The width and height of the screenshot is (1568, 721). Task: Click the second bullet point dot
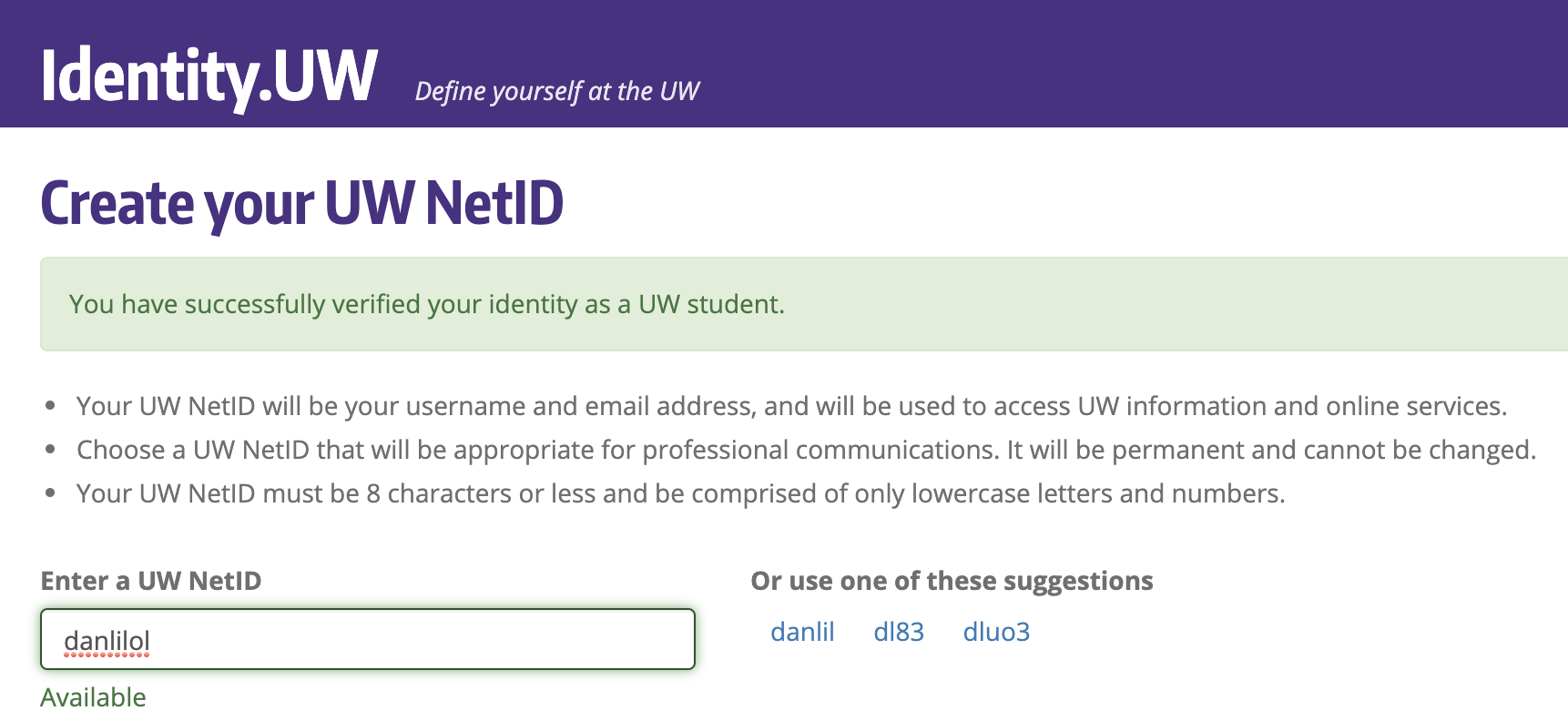(51, 449)
